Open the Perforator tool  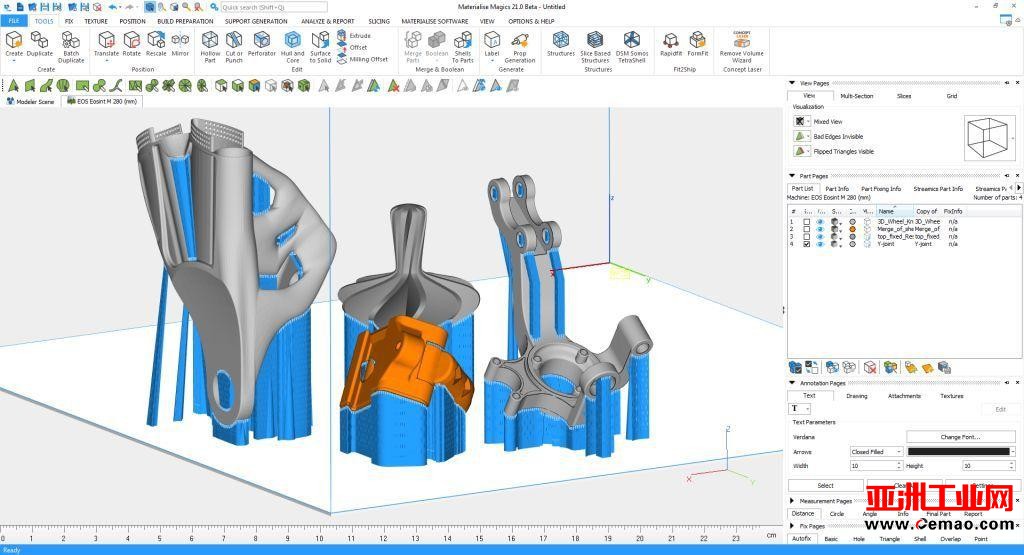262,45
